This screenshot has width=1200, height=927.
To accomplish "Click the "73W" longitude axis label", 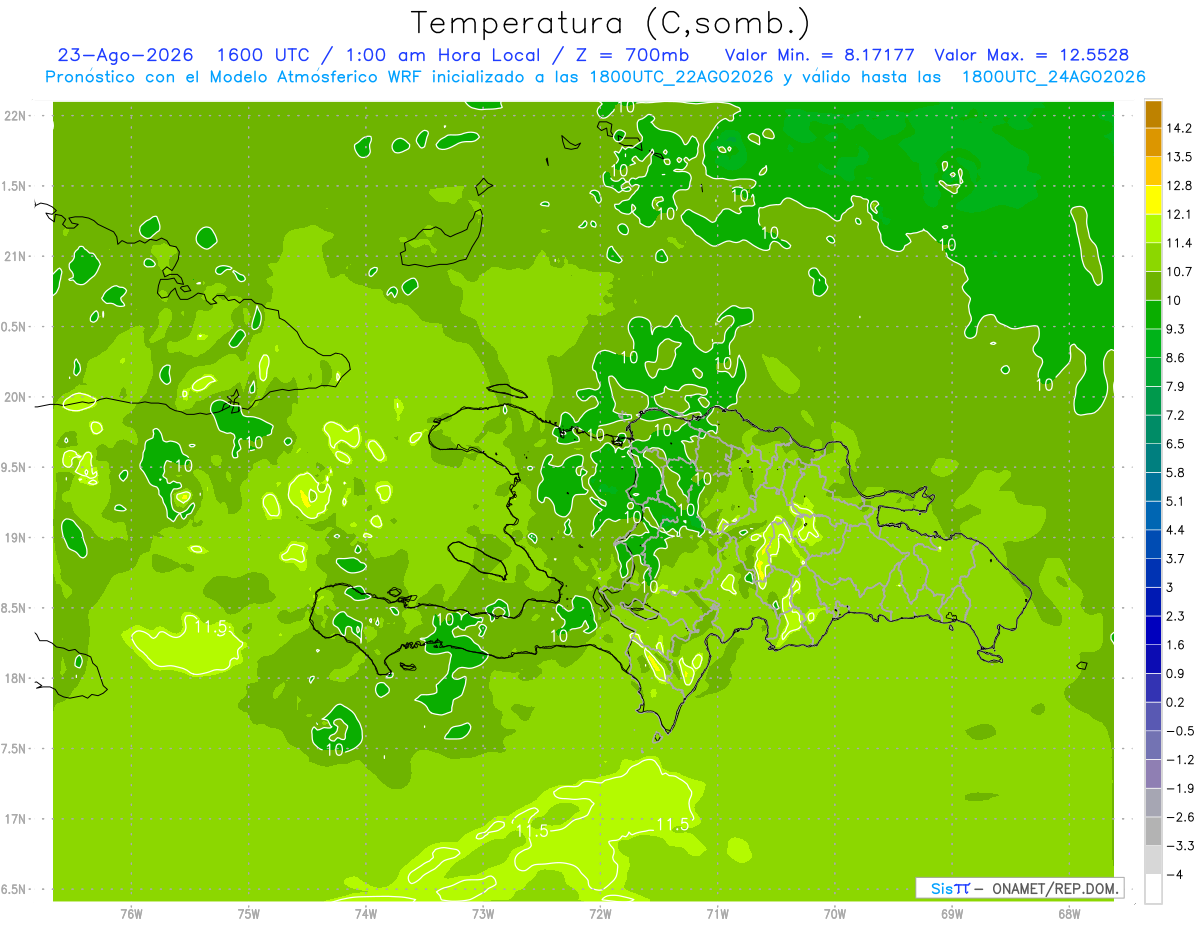I will [x=483, y=913].
